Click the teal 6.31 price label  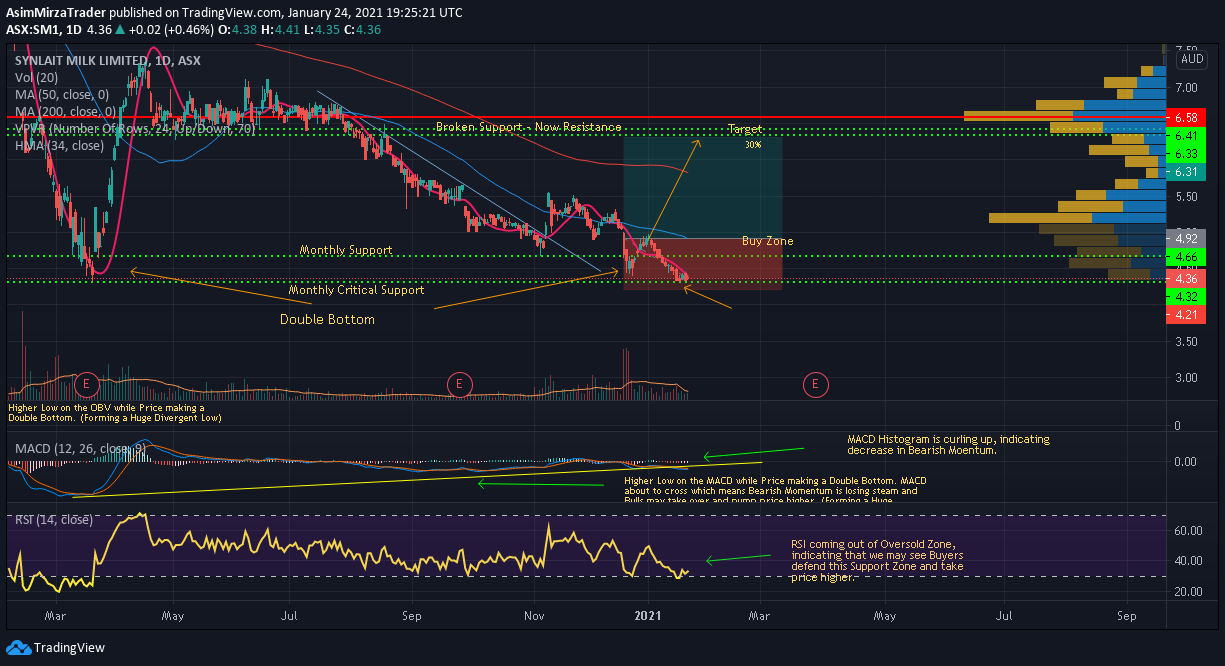click(x=1187, y=172)
